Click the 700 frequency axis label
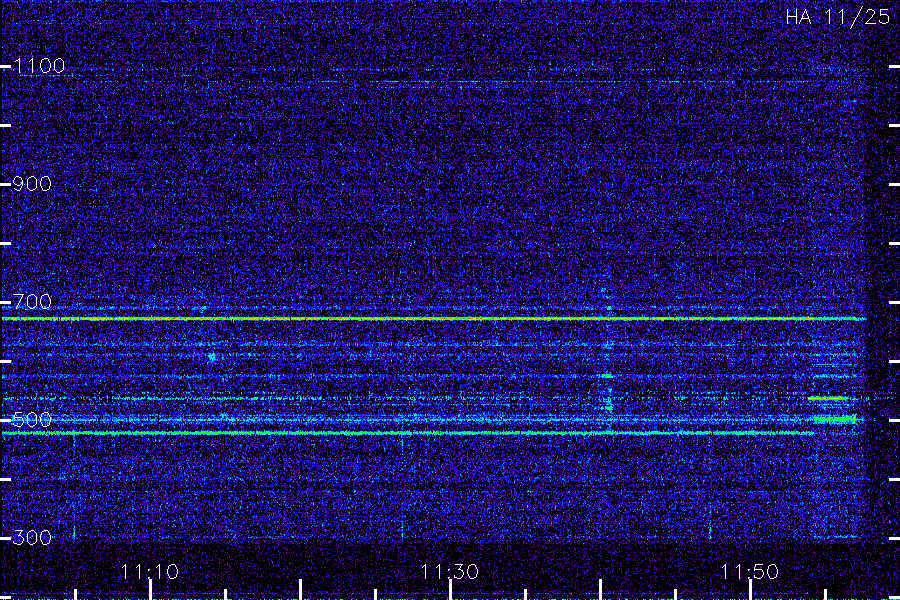Image resolution: width=900 pixels, height=600 pixels. click(x=32, y=301)
